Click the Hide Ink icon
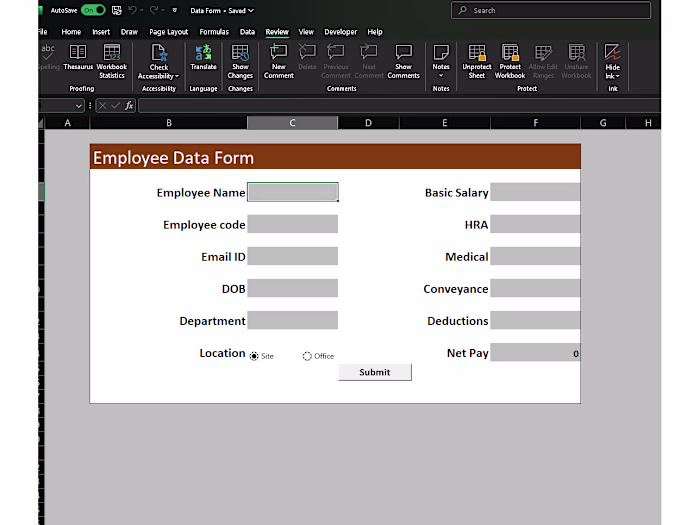This screenshot has width=700, height=525. [612, 52]
